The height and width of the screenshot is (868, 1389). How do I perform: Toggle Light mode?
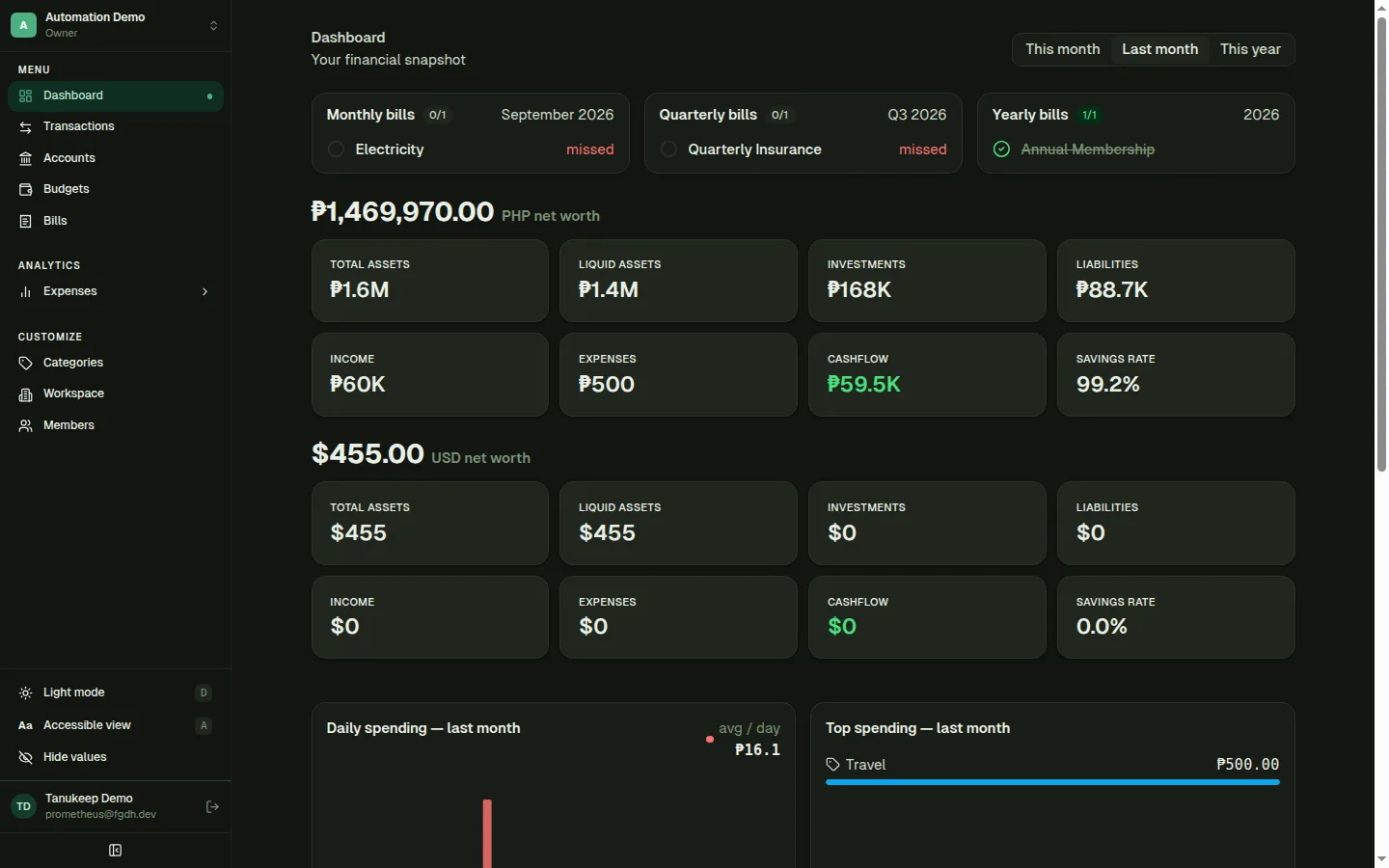116,692
